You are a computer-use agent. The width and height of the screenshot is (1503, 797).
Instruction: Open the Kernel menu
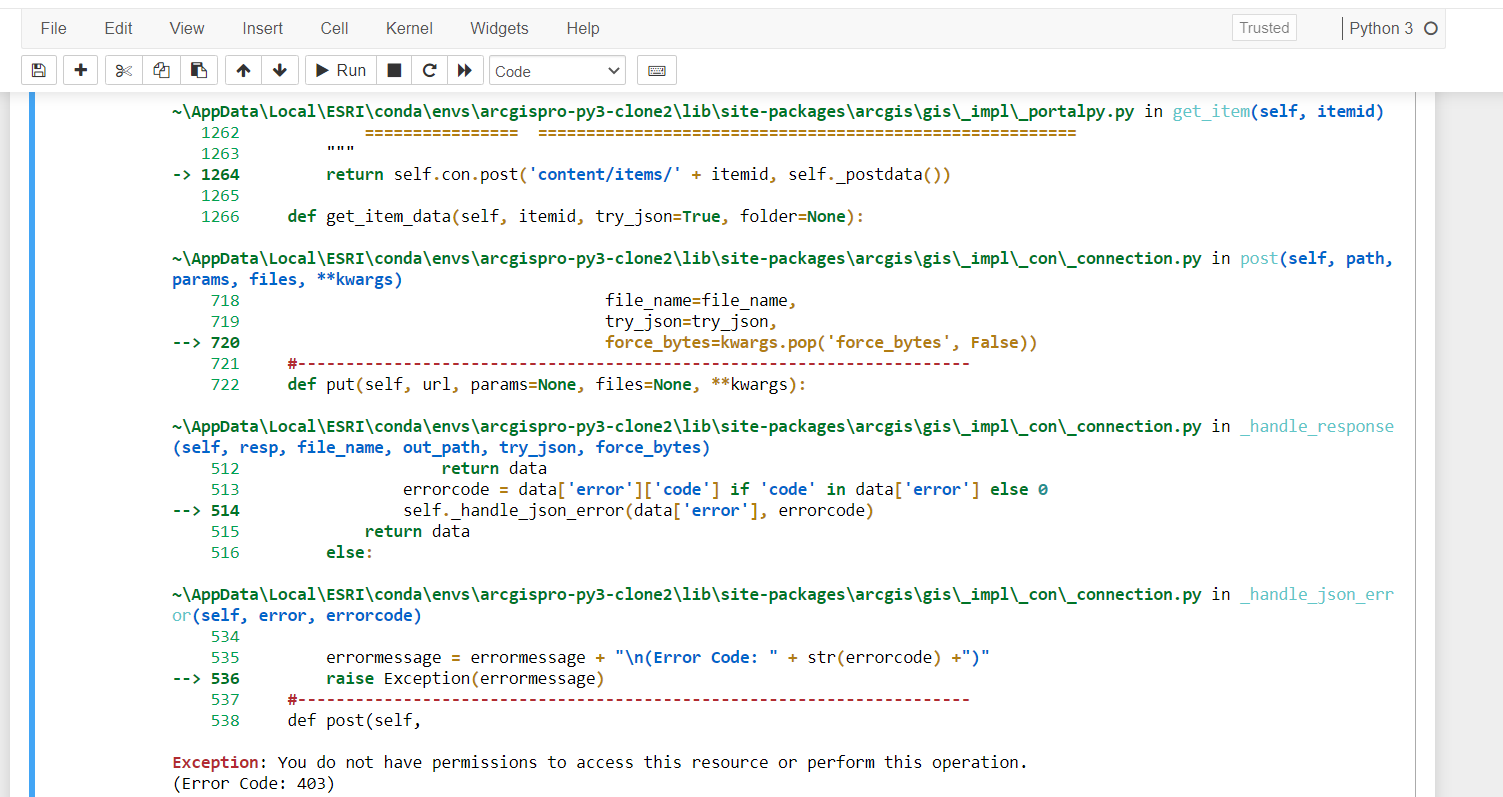point(410,29)
